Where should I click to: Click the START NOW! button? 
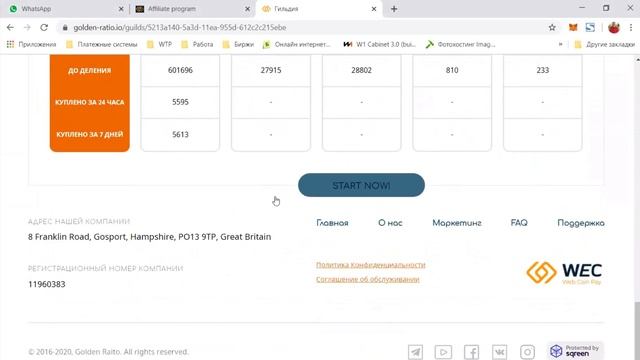361,185
